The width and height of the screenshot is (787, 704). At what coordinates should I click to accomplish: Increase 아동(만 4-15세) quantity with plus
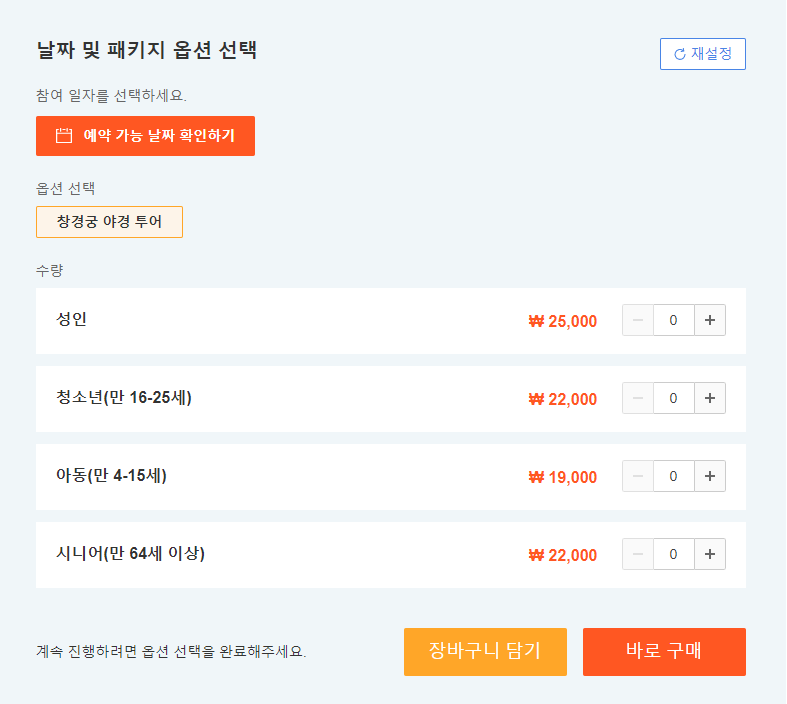[710, 476]
